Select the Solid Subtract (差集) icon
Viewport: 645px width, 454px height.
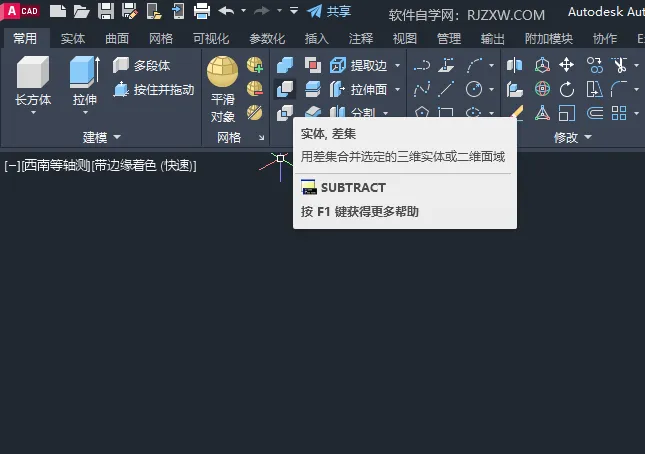(x=285, y=89)
